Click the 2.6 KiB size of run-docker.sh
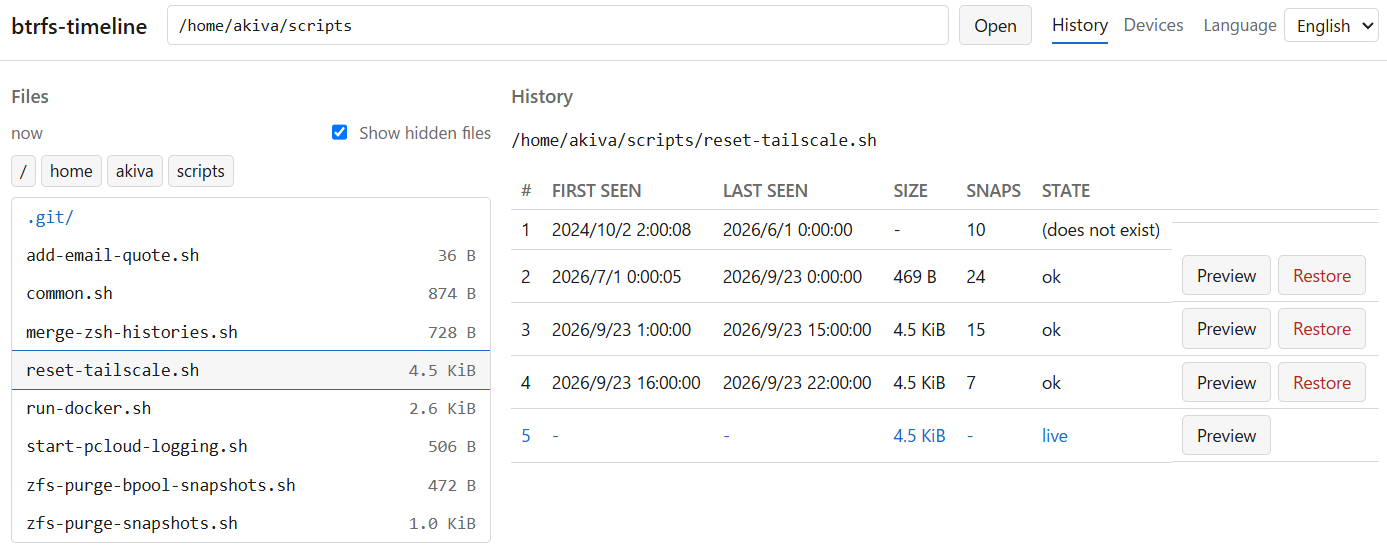Image resolution: width=1387 pixels, height=551 pixels. pyautogui.click(x=442, y=408)
